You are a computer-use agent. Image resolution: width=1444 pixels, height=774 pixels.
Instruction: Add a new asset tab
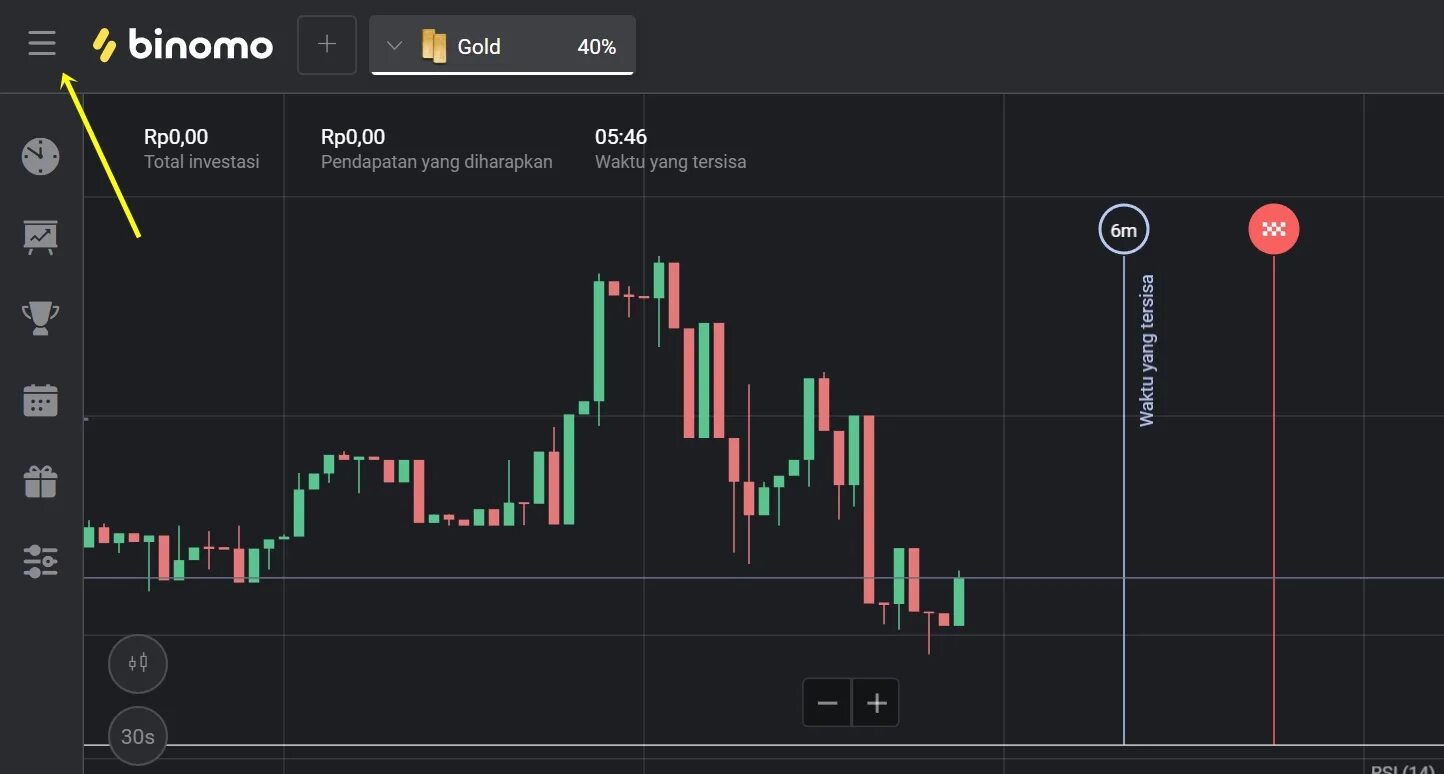coord(327,45)
